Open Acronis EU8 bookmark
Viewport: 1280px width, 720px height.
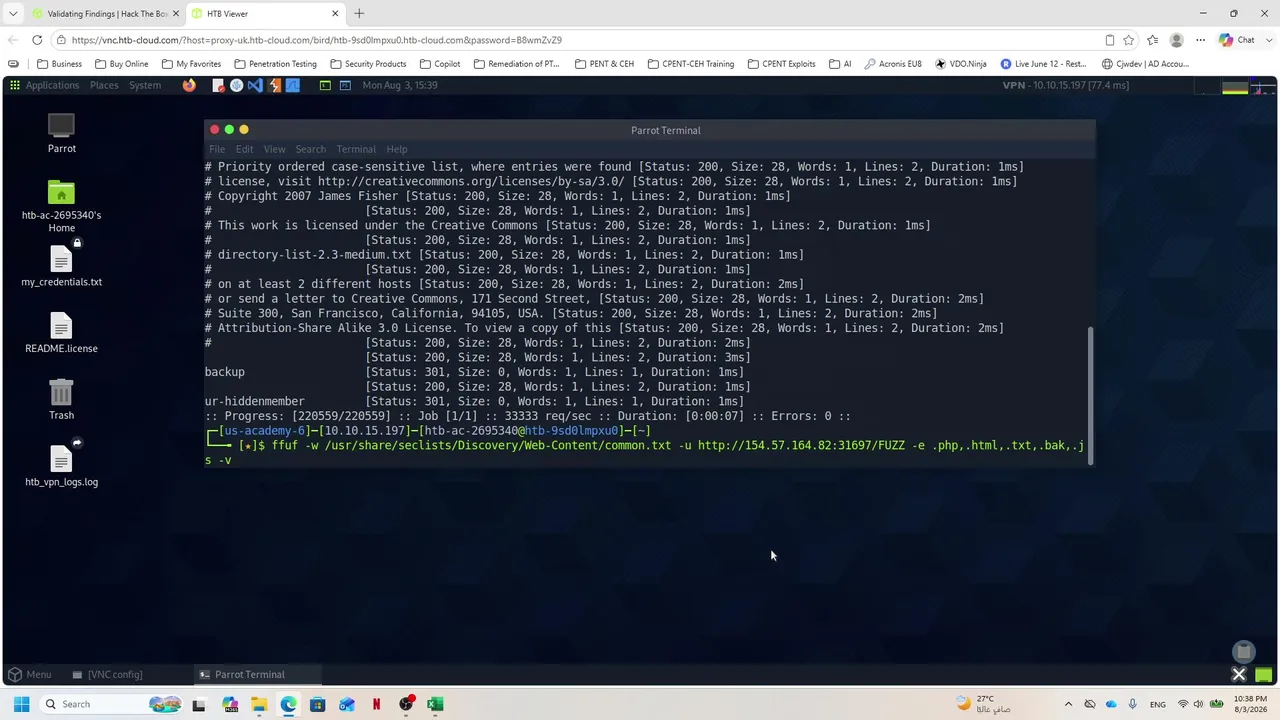click(x=893, y=64)
